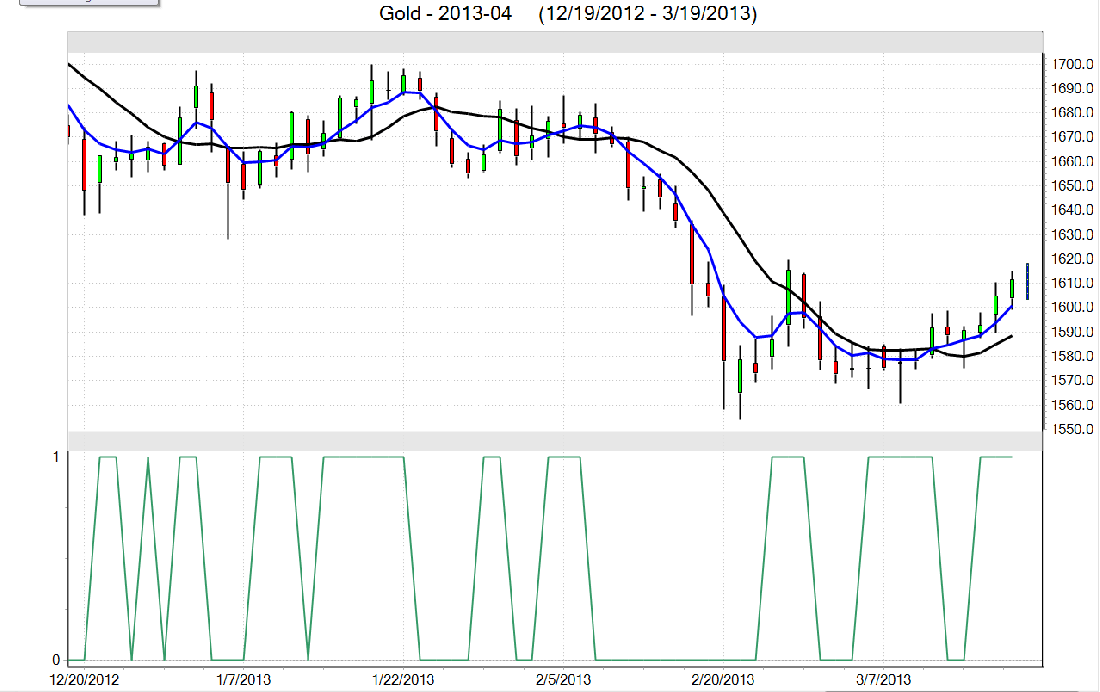Select the 1/22/2013 date label
The height and width of the screenshot is (692, 1100).
(402, 680)
